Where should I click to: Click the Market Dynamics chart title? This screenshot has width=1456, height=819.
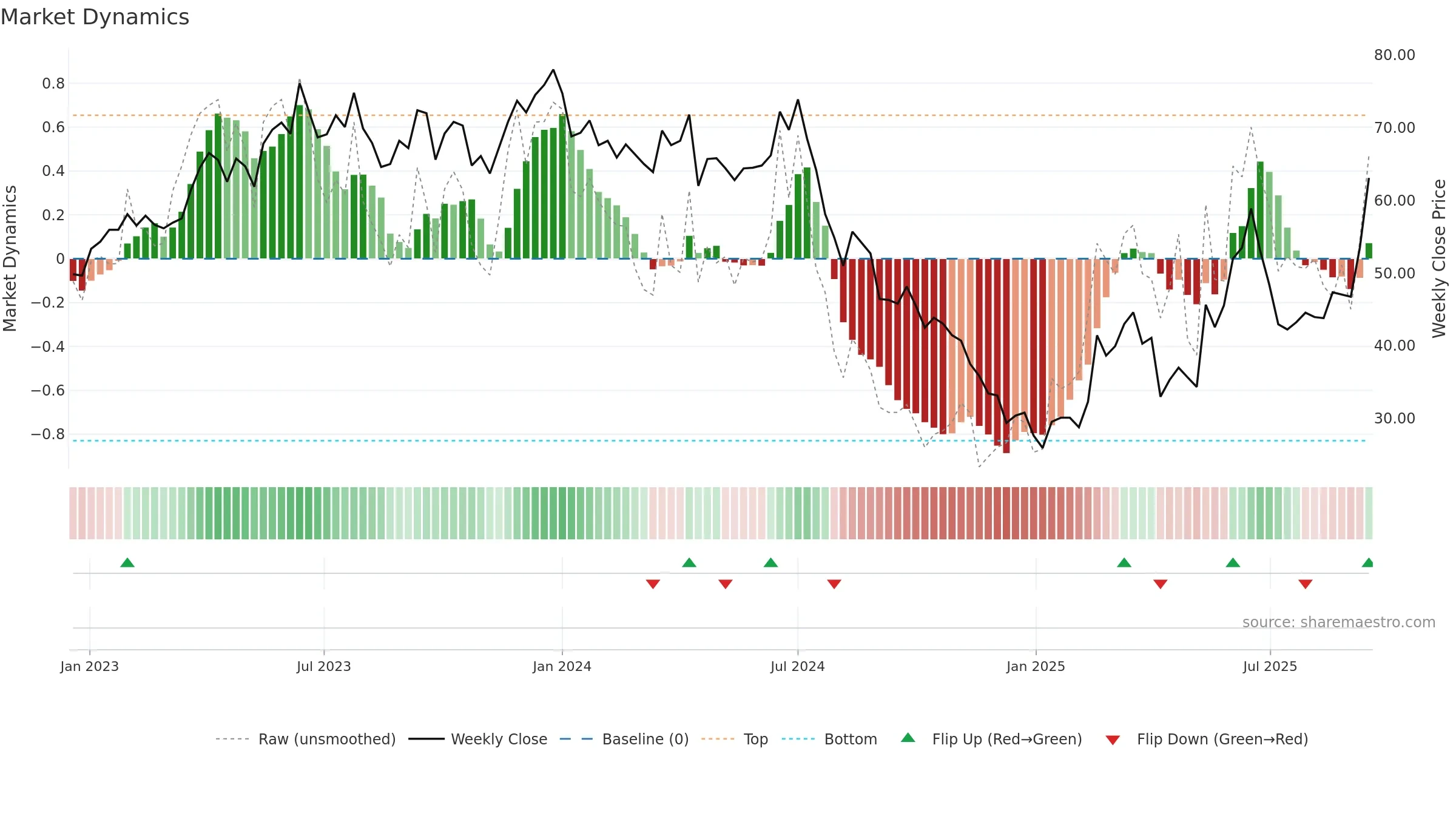tap(95, 17)
